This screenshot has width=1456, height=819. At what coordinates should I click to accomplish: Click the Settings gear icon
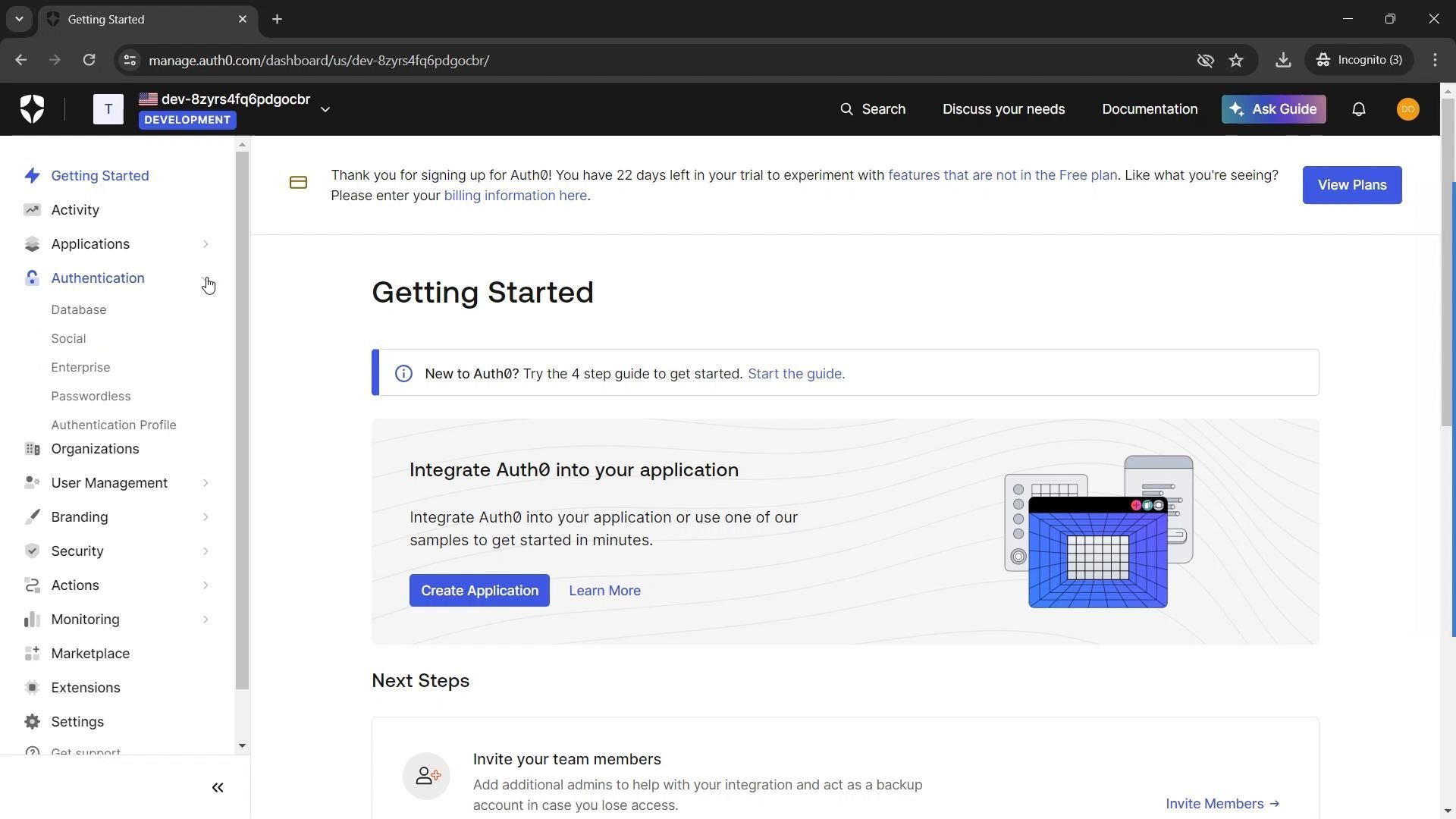pyautogui.click(x=32, y=722)
